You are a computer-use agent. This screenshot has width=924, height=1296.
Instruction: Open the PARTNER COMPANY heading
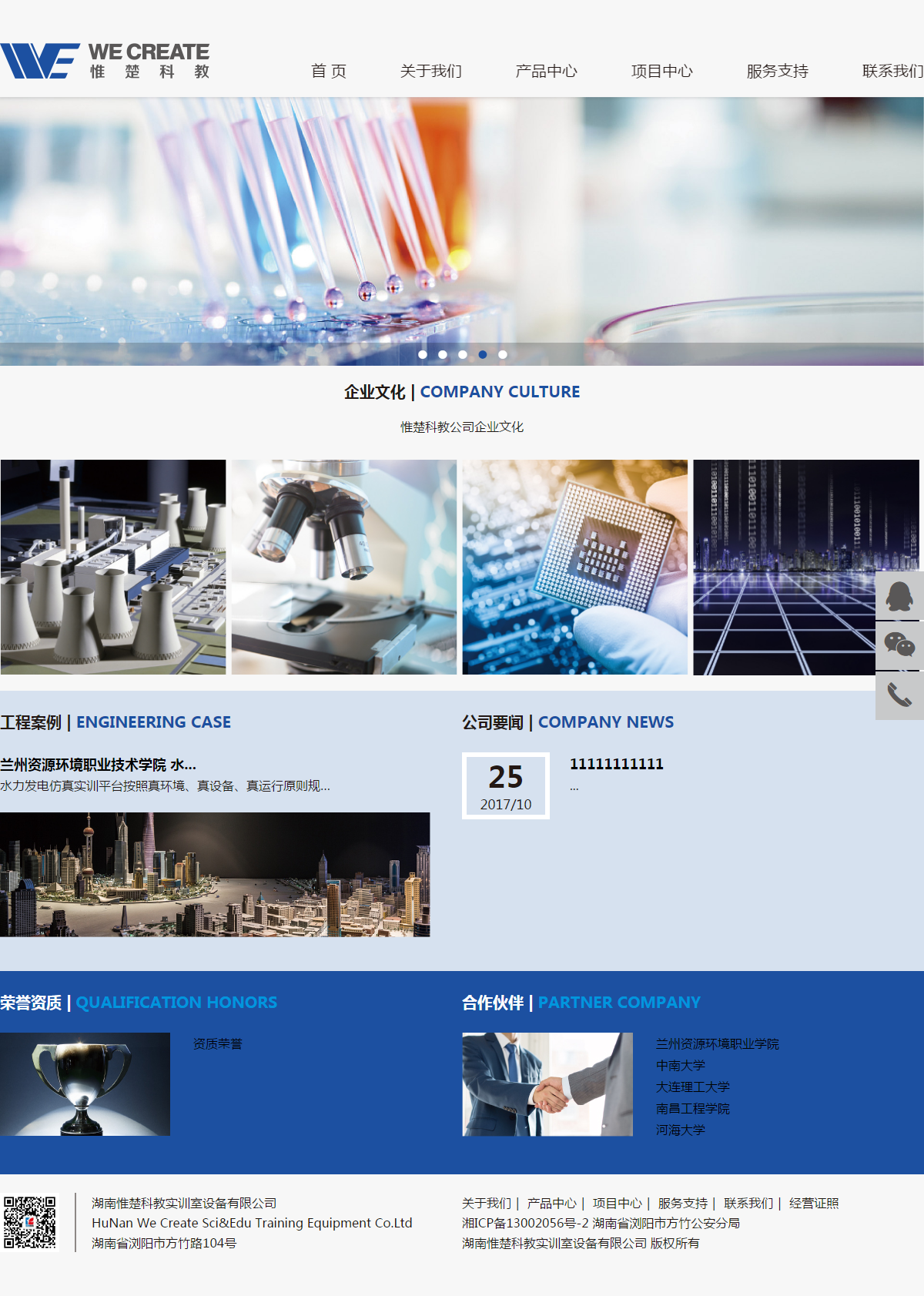(581, 1003)
